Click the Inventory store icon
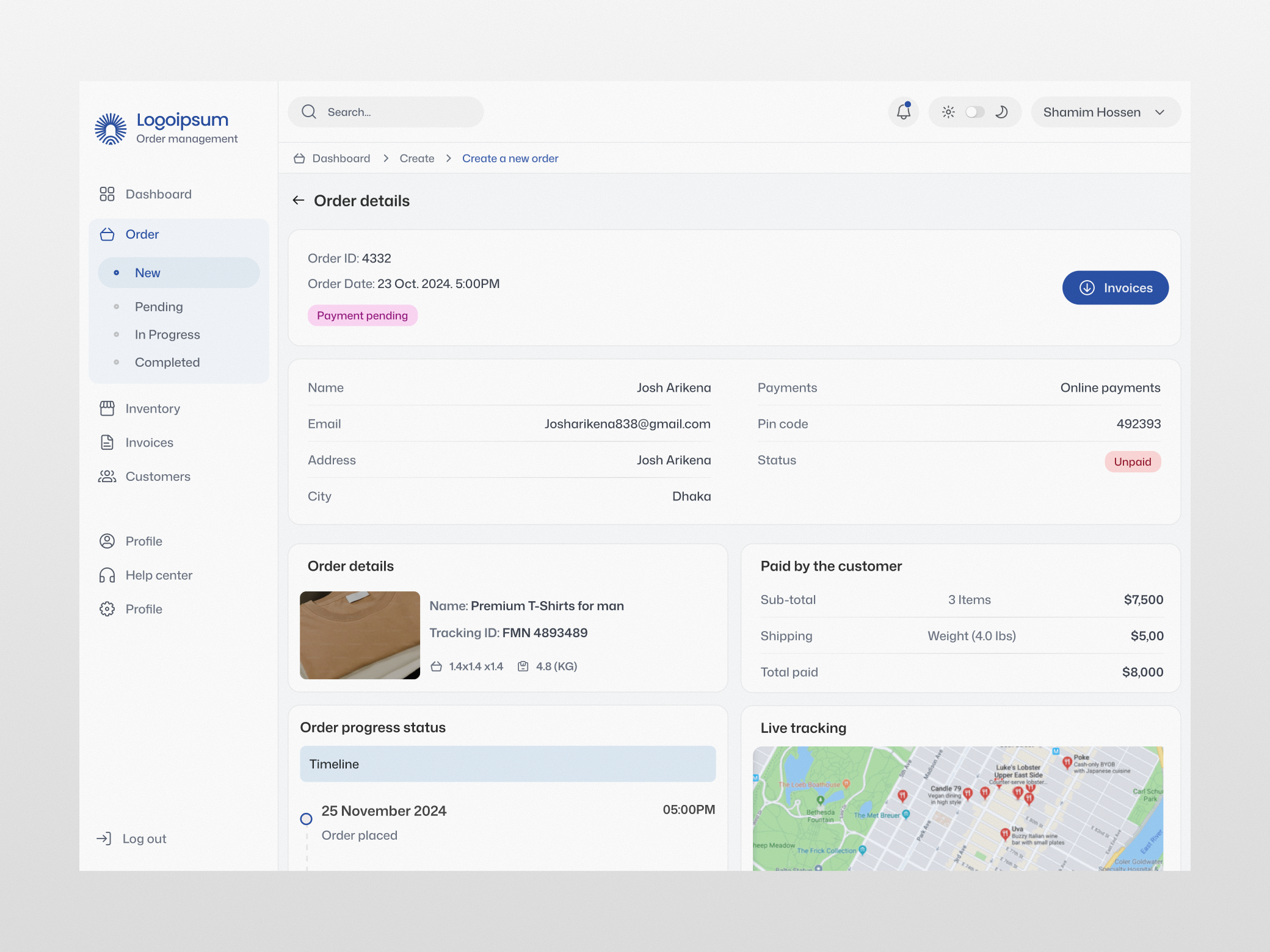Viewport: 1270px width, 952px height. coord(107,408)
